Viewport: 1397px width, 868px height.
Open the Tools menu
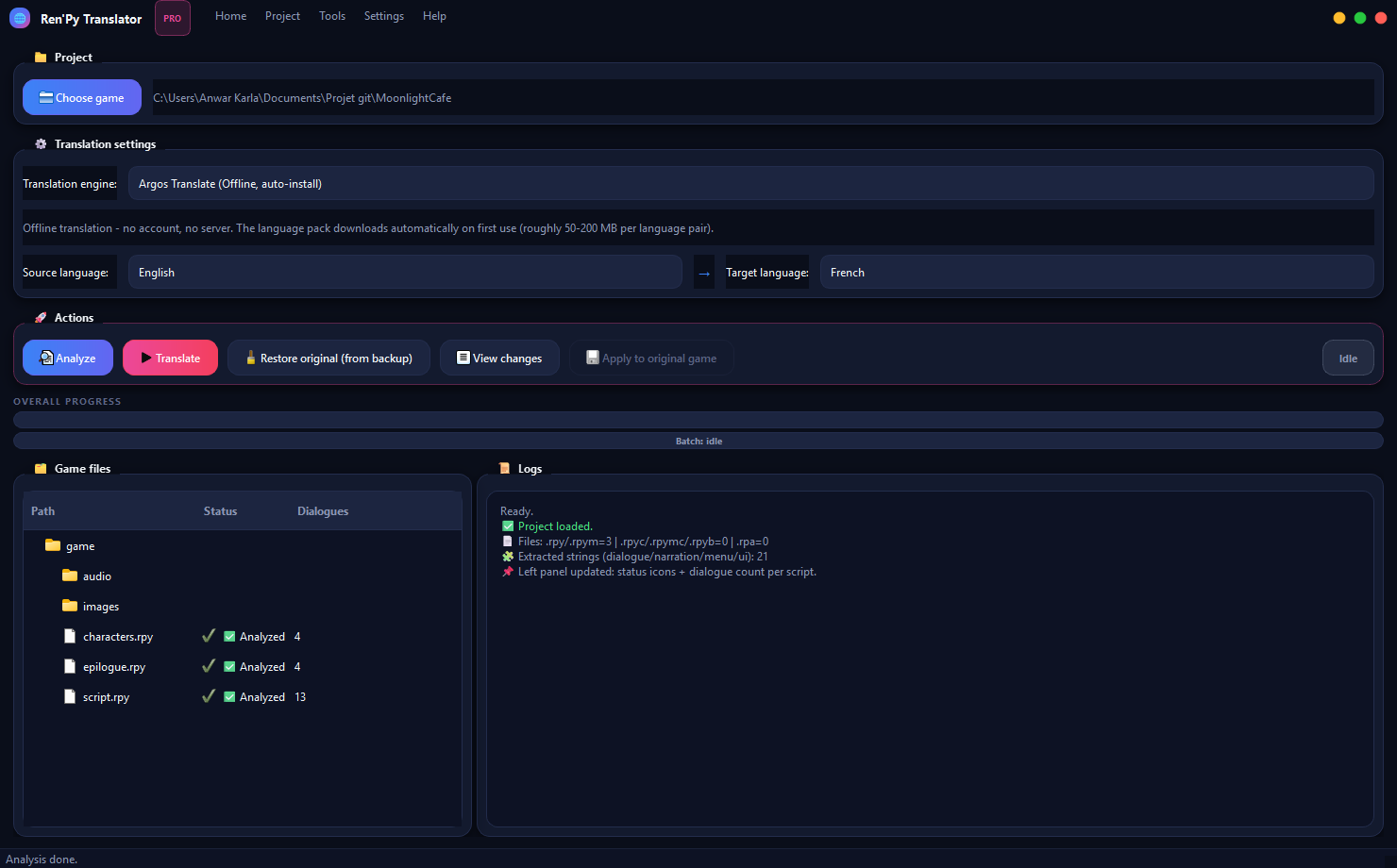[332, 16]
